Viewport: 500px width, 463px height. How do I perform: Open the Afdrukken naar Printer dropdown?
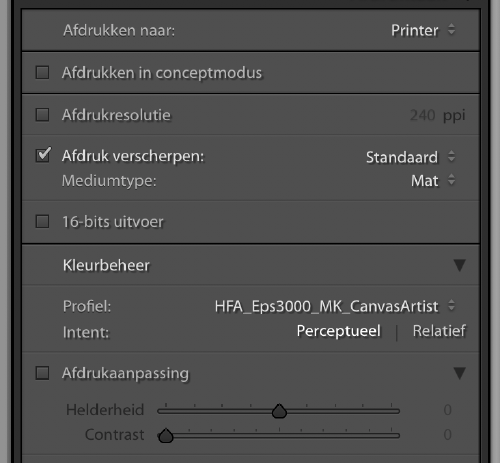click(x=423, y=30)
